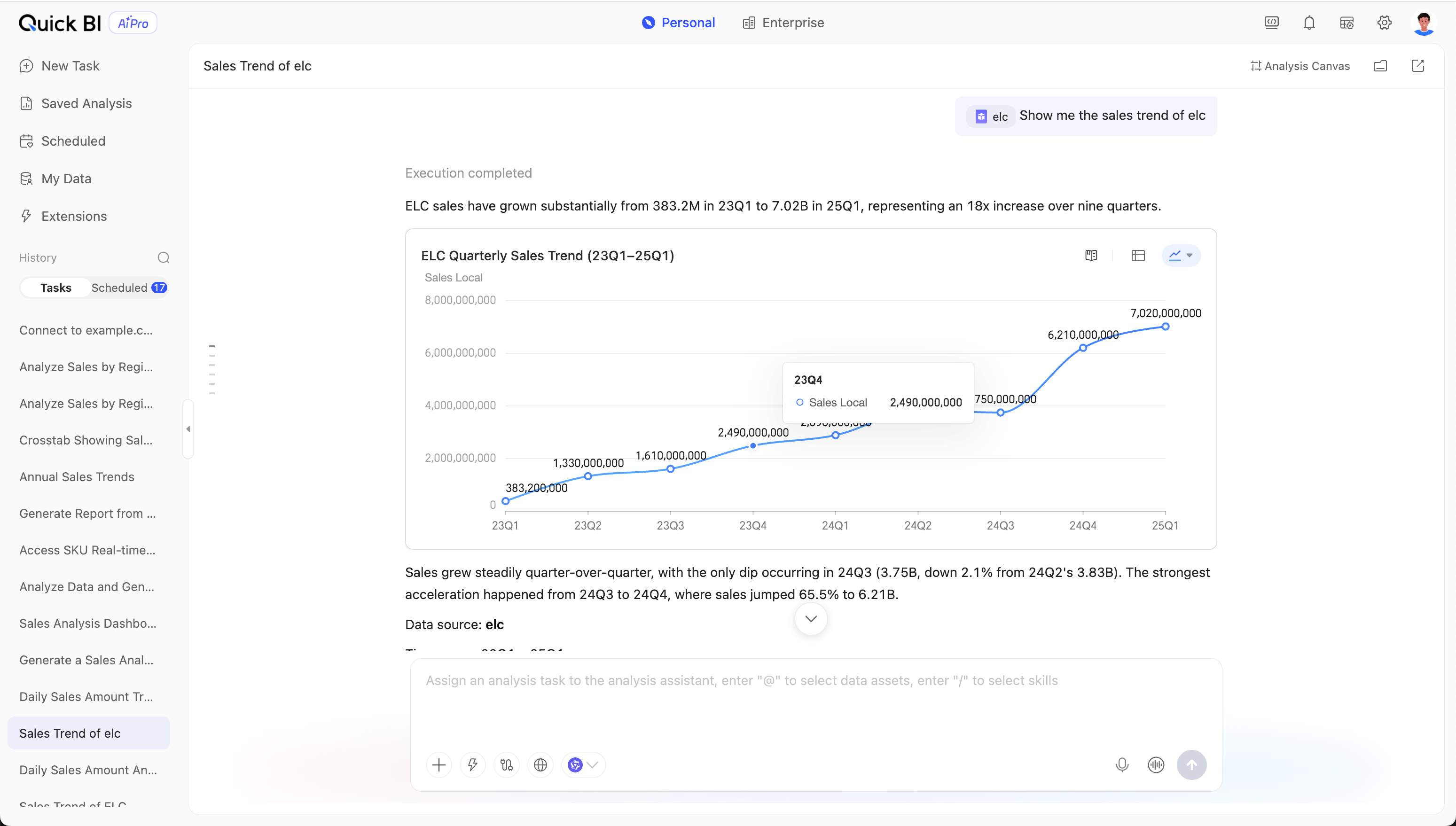Switch to Scheduled history tab
The image size is (1456, 826).
(129, 288)
